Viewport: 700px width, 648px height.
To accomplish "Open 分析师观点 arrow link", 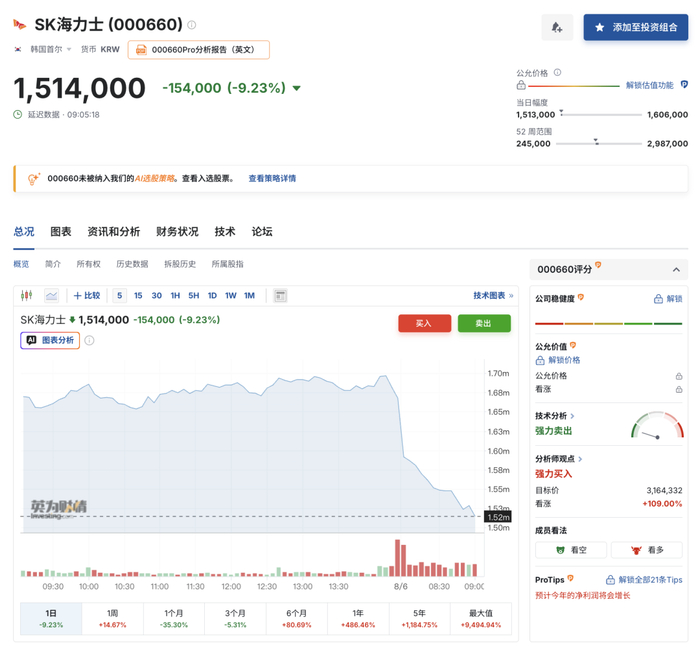I will coord(558,459).
